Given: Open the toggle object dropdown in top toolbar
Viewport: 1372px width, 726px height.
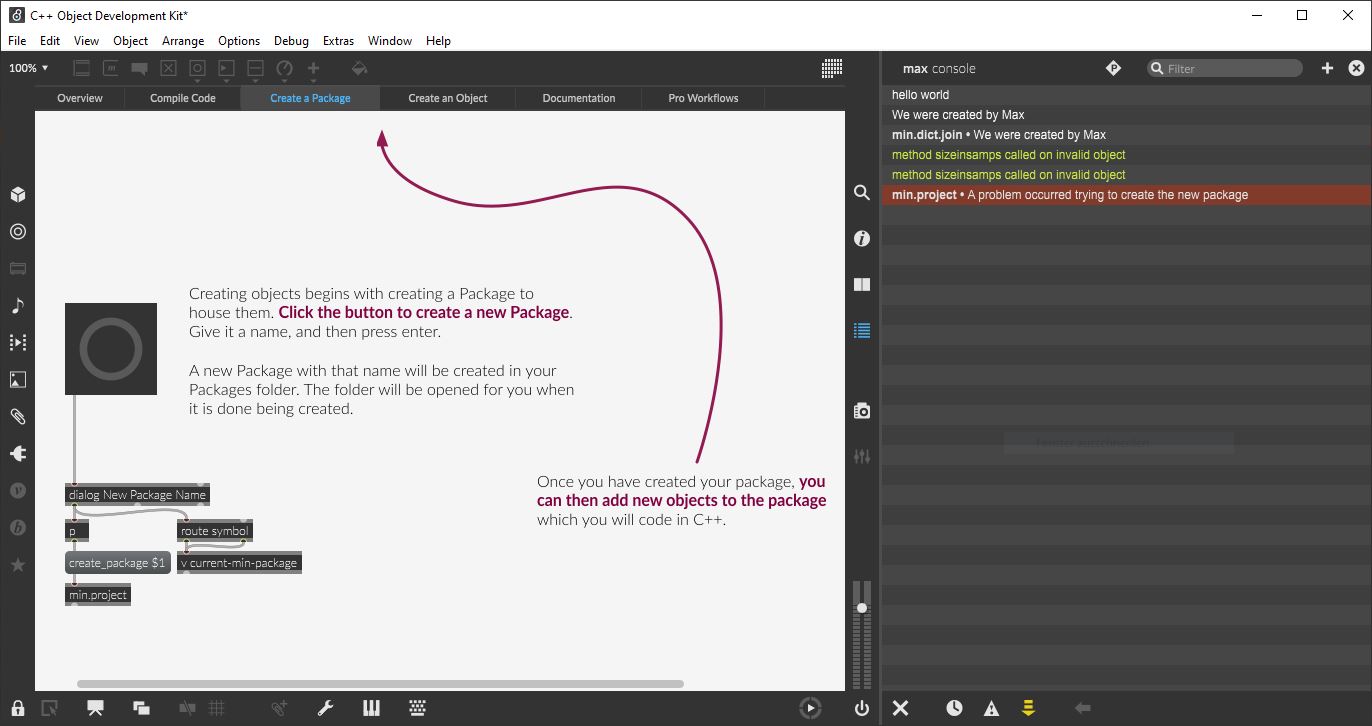Looking at the screenshot, I should (169, 68).
